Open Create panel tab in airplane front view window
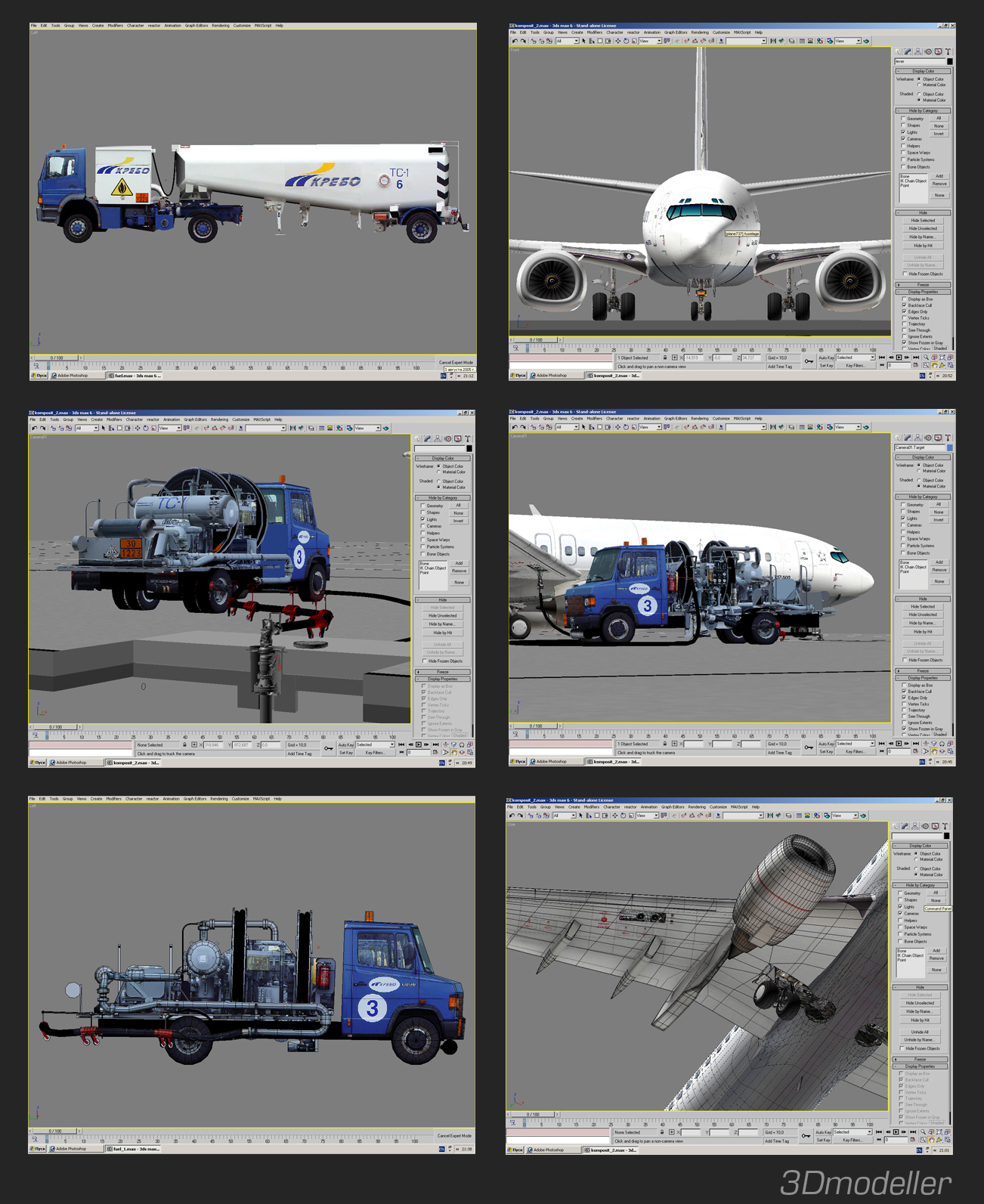 (898, 52)
